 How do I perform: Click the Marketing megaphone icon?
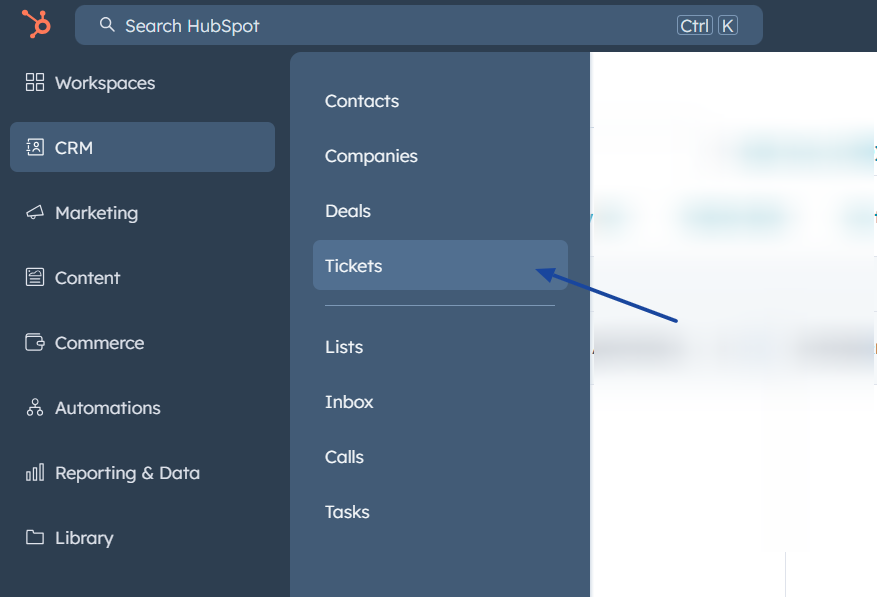pyautogui.click(x=35, y=212)
